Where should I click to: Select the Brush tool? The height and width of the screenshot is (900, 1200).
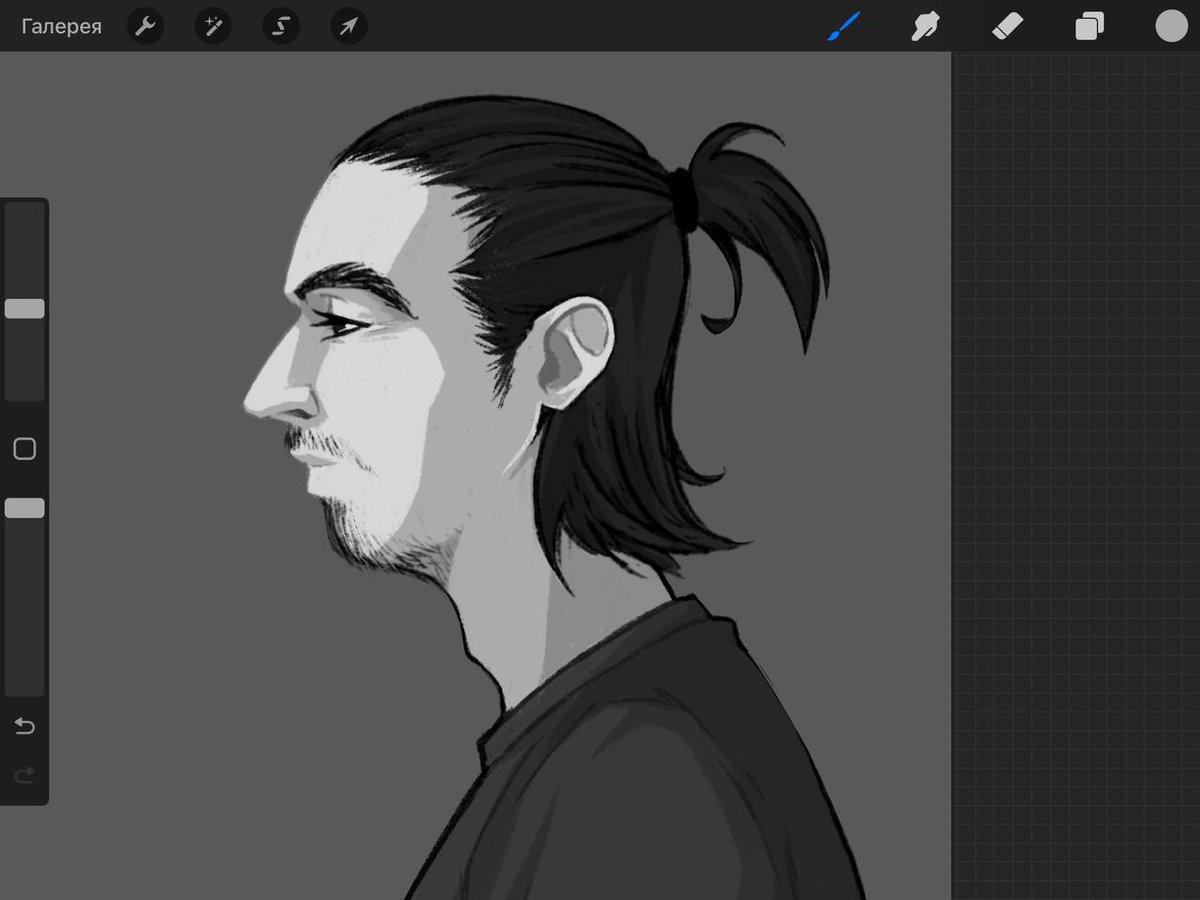(843, 26)
